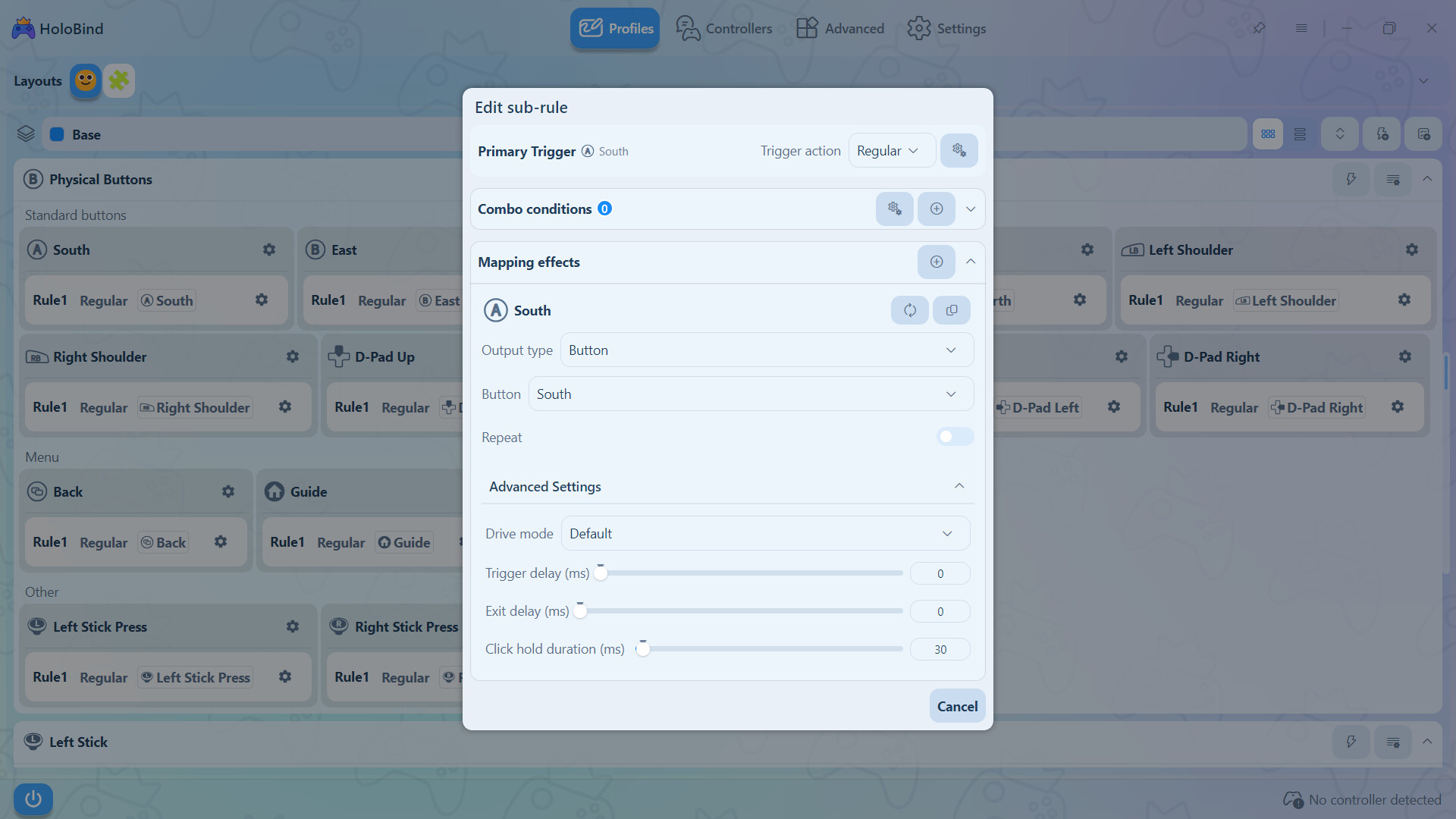The height and width of the screenshot is (819, 1456).
Task: Click the pin window icon
Action: 1260,28
